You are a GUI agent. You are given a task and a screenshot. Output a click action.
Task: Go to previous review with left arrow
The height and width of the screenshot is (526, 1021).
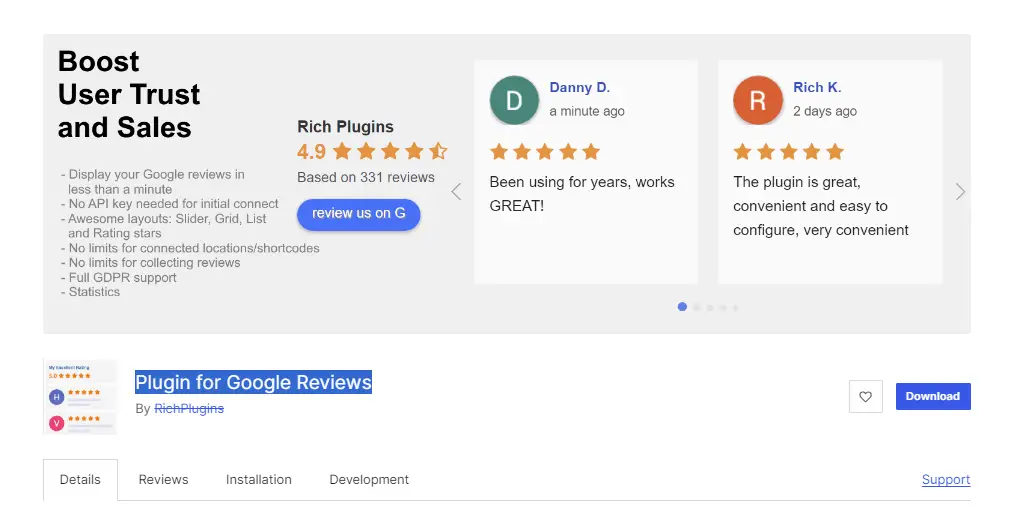(456, 191)
